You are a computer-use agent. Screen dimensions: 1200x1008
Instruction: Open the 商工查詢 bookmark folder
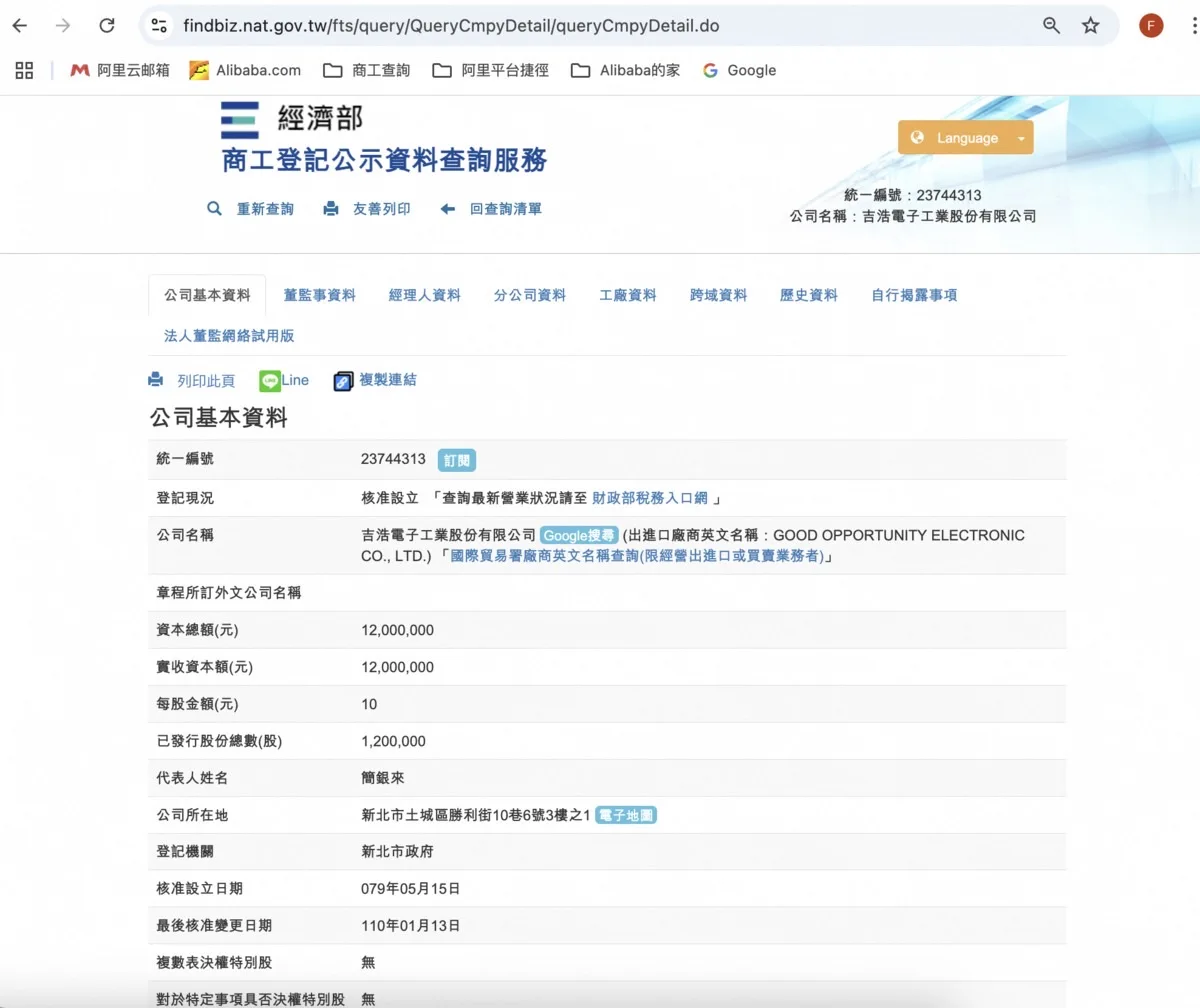[367, 70]
